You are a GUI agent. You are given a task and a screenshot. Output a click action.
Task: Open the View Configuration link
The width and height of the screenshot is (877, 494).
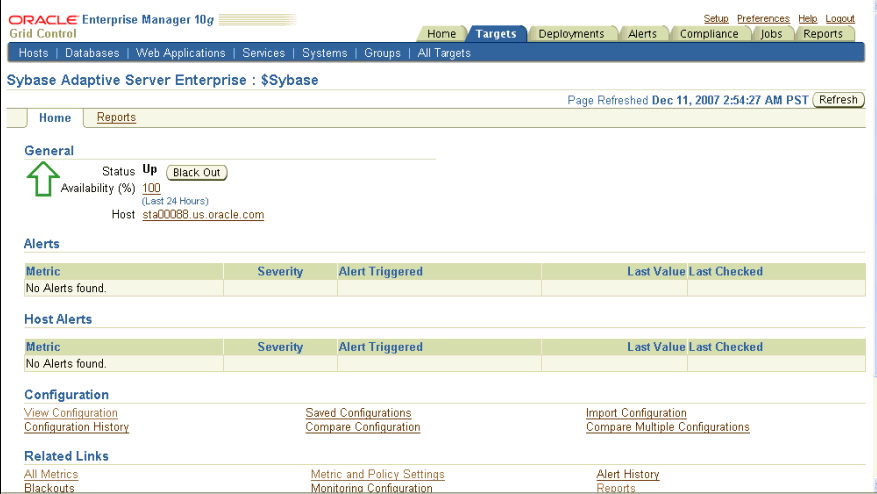pos(71,413)
